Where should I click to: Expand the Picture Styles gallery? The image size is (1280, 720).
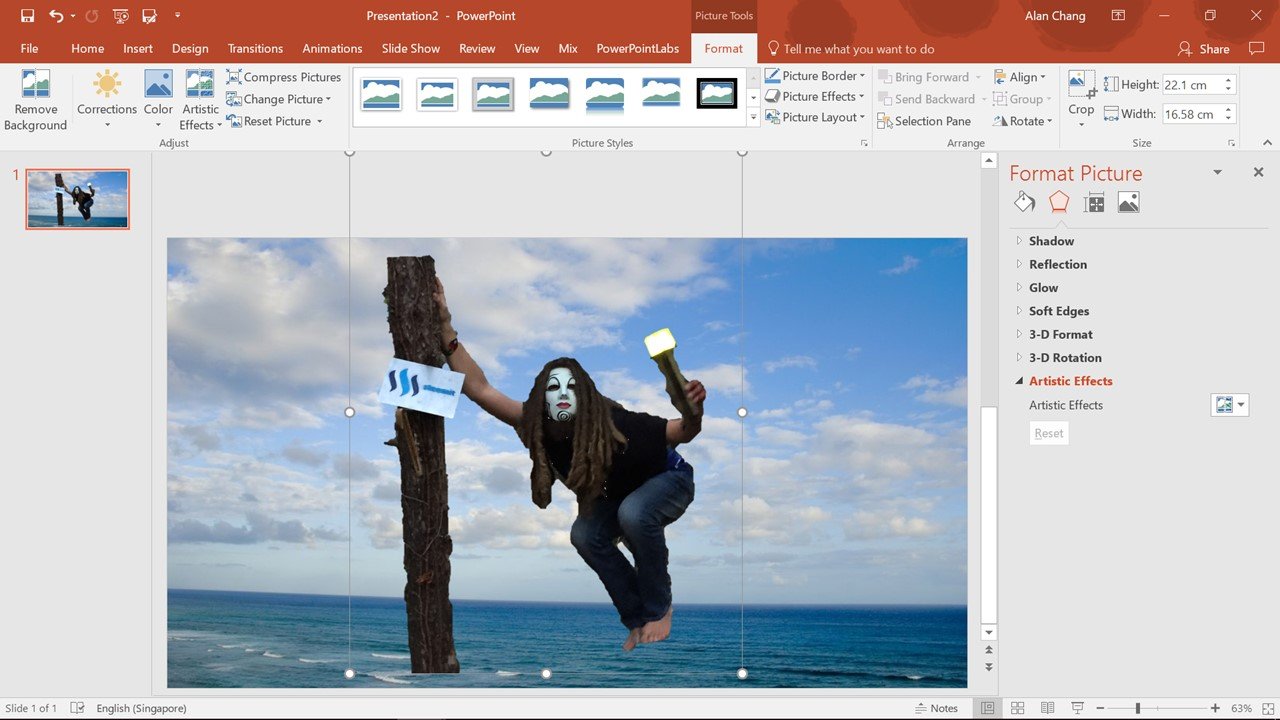coord(753,118)
